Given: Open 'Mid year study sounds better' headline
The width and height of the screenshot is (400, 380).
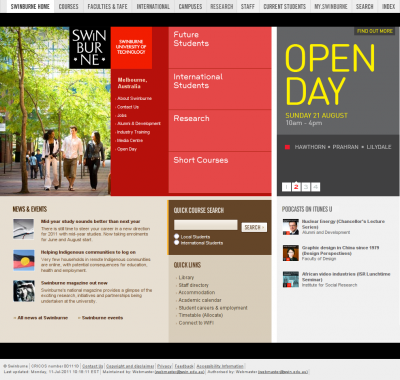Looking at the screenshot, I should [91, 221].
